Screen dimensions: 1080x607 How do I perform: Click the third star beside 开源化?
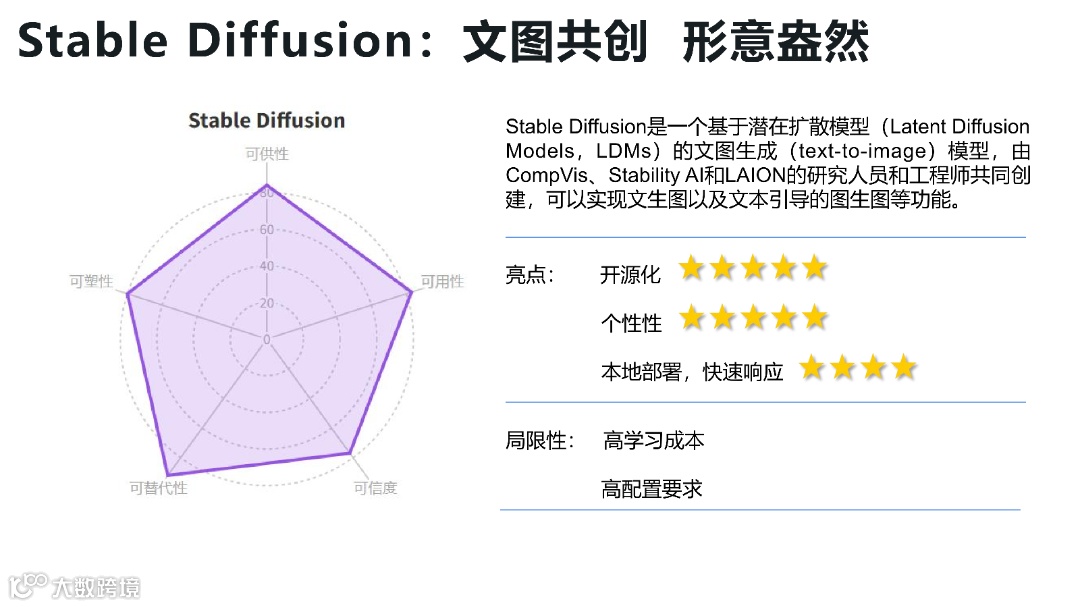click(x=754, y=267)
